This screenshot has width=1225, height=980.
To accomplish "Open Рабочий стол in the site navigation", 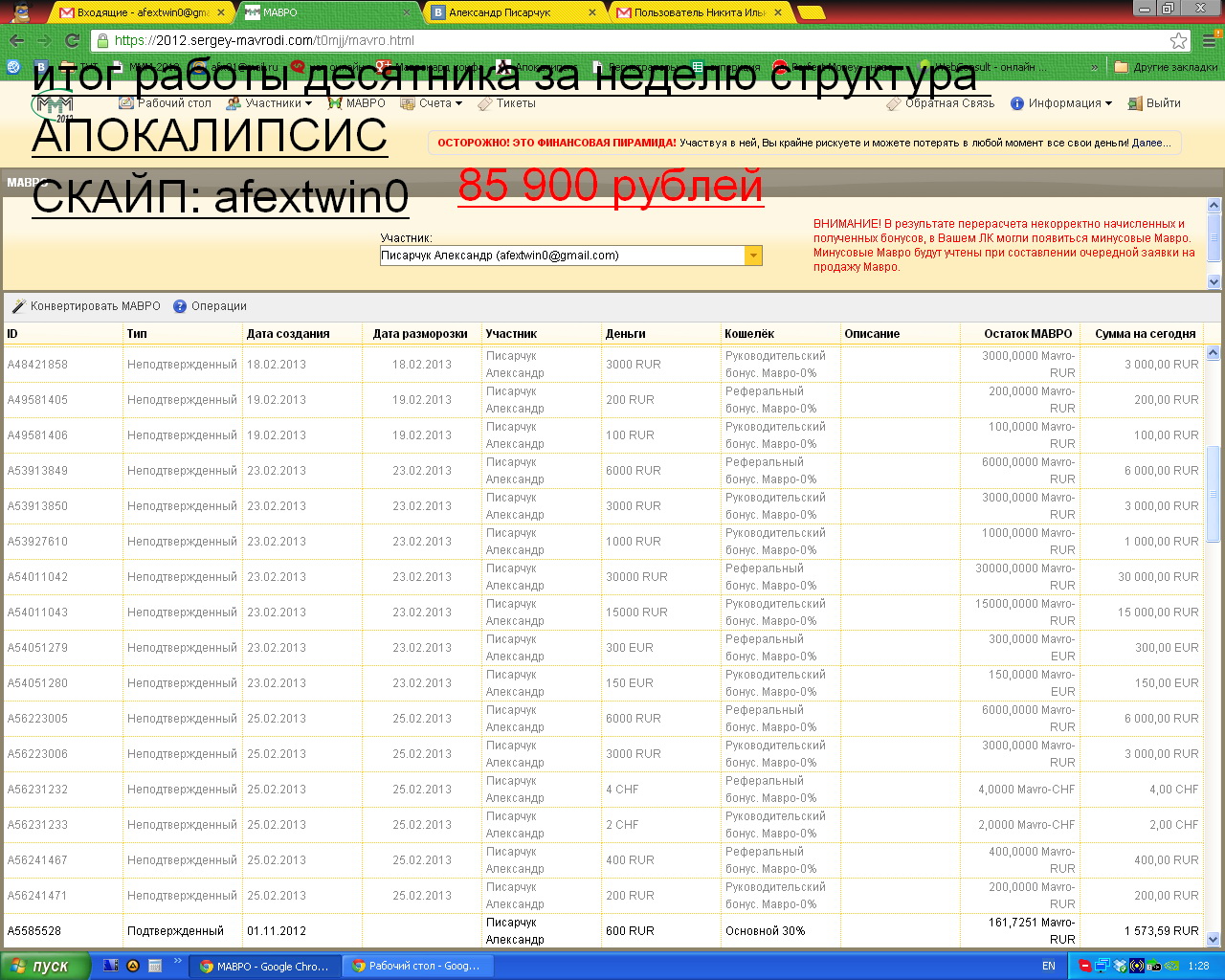I will point(165,103).
